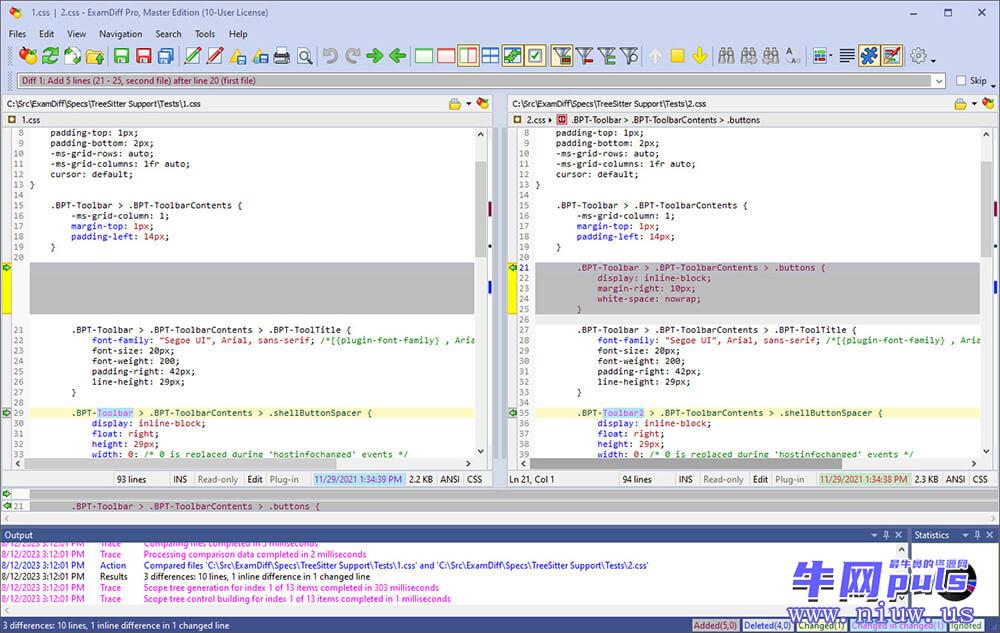1000x633 pixels.
Task: Expand the Diff 1 differences dropdown list
Action: [939, 81]
